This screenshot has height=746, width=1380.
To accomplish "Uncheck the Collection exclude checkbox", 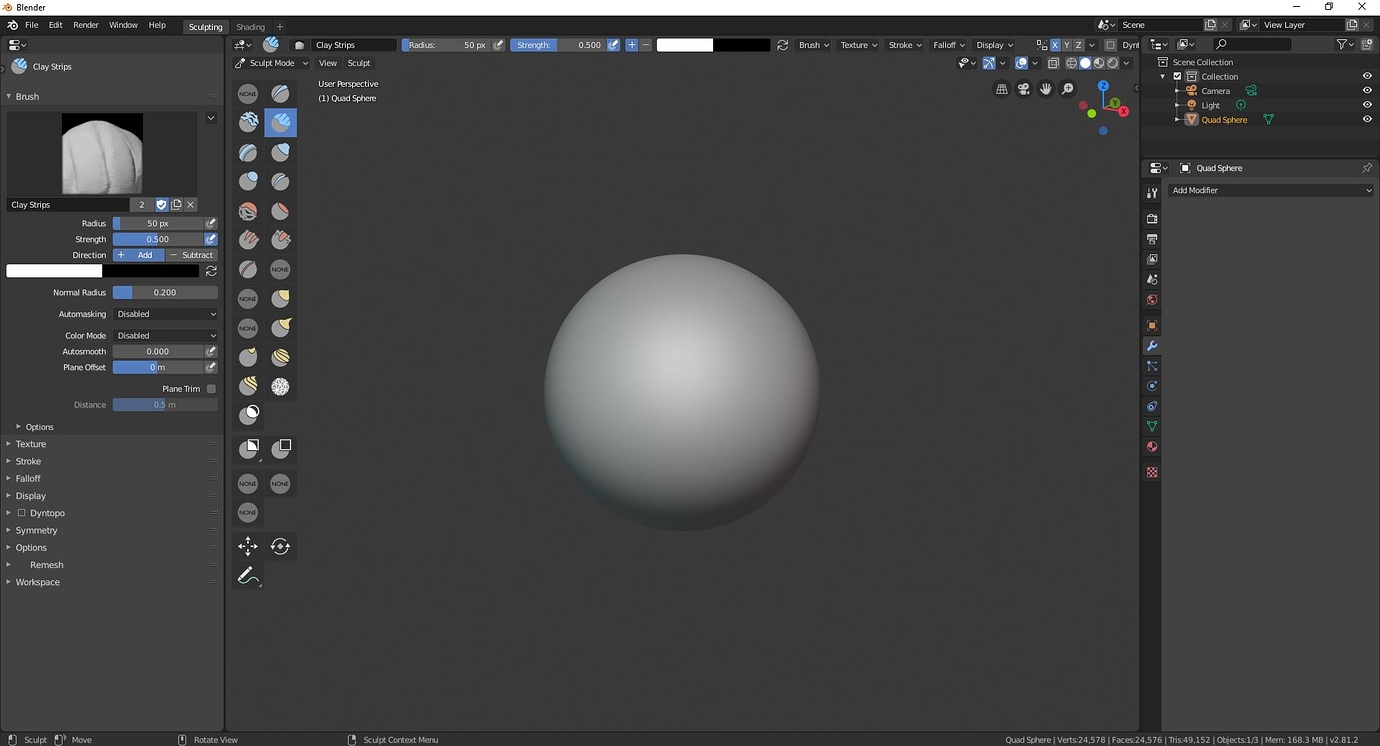I will tap(1177, 76).
